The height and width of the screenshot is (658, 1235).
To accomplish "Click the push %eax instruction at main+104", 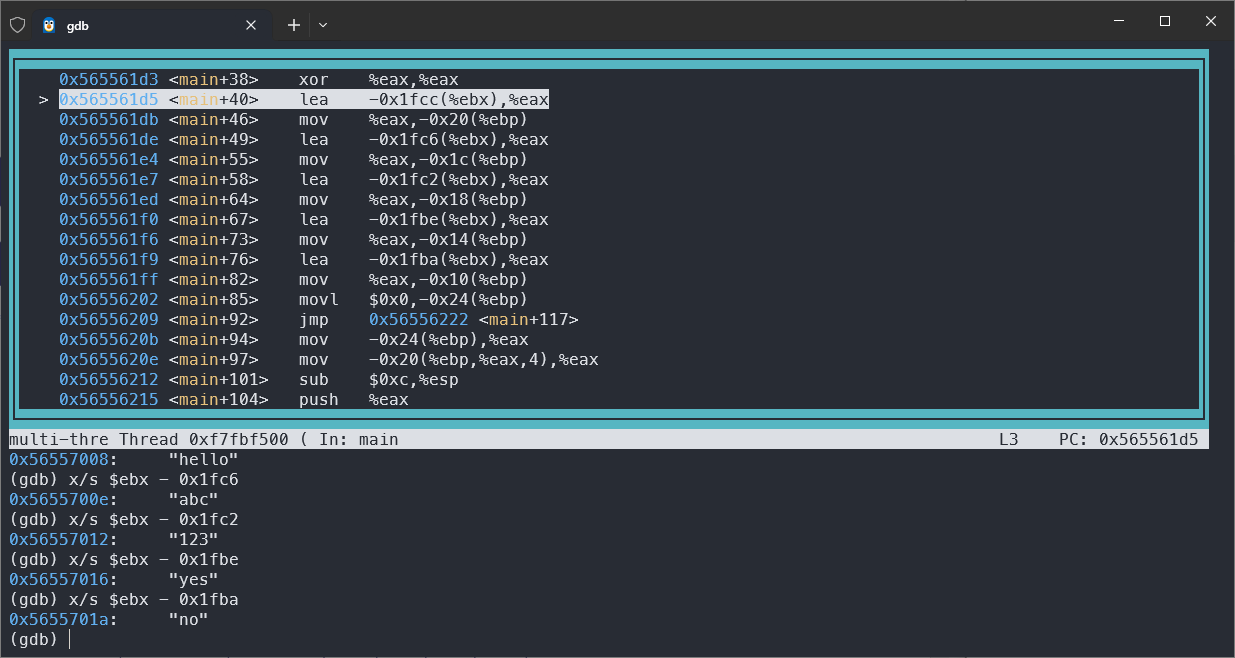I will tap(353, 400).
